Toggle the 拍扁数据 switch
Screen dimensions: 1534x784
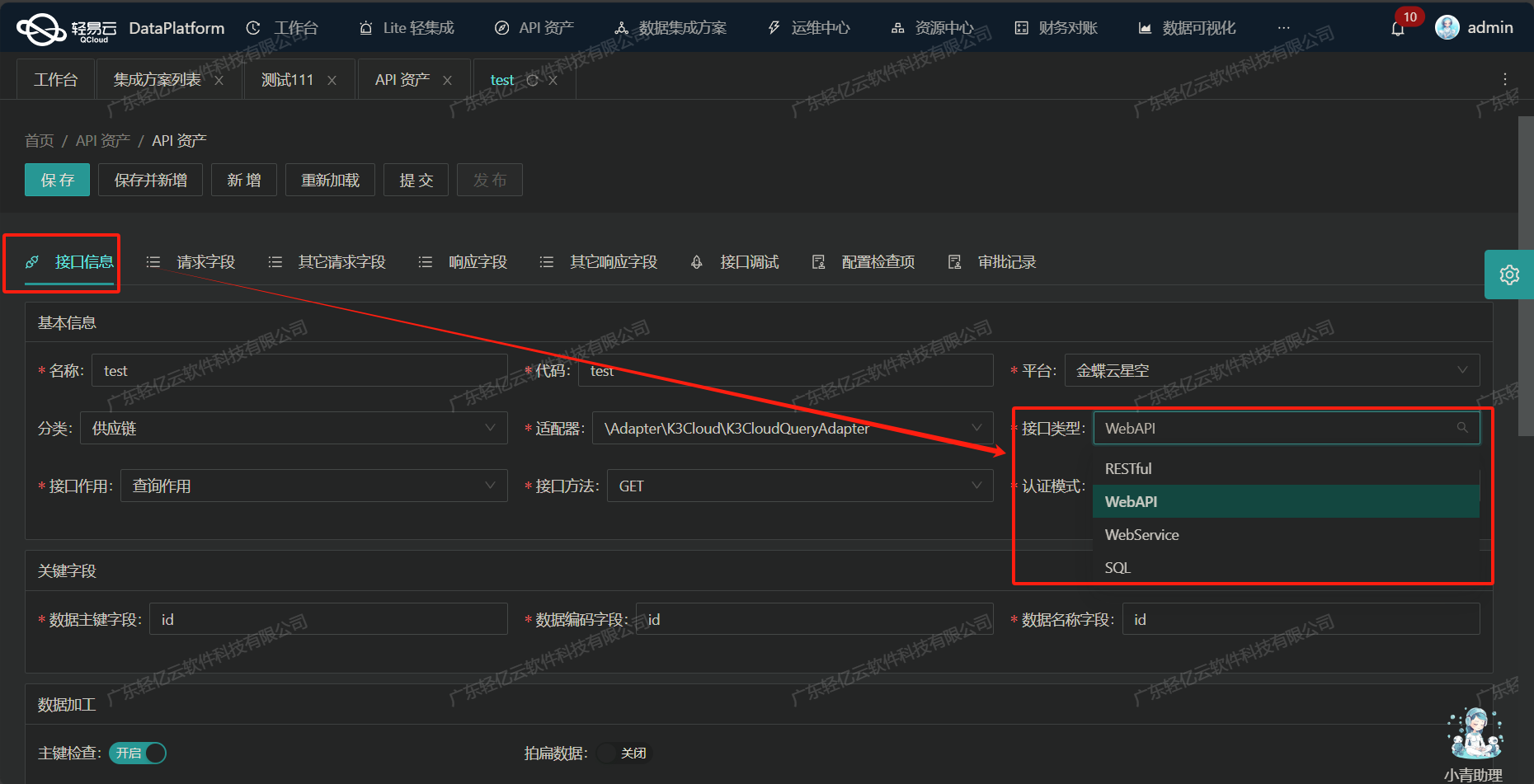pos(623,753)
